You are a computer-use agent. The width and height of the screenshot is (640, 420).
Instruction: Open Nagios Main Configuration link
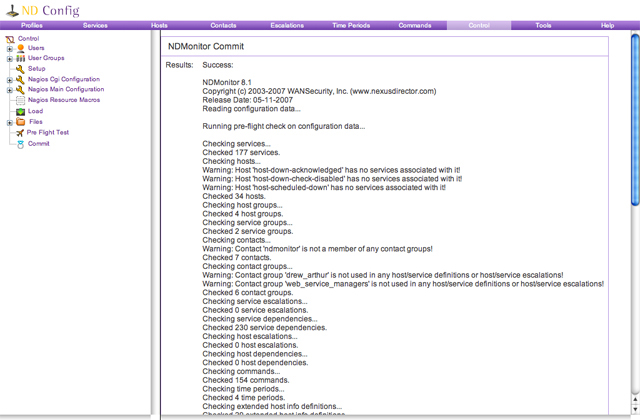click(66, 89)
